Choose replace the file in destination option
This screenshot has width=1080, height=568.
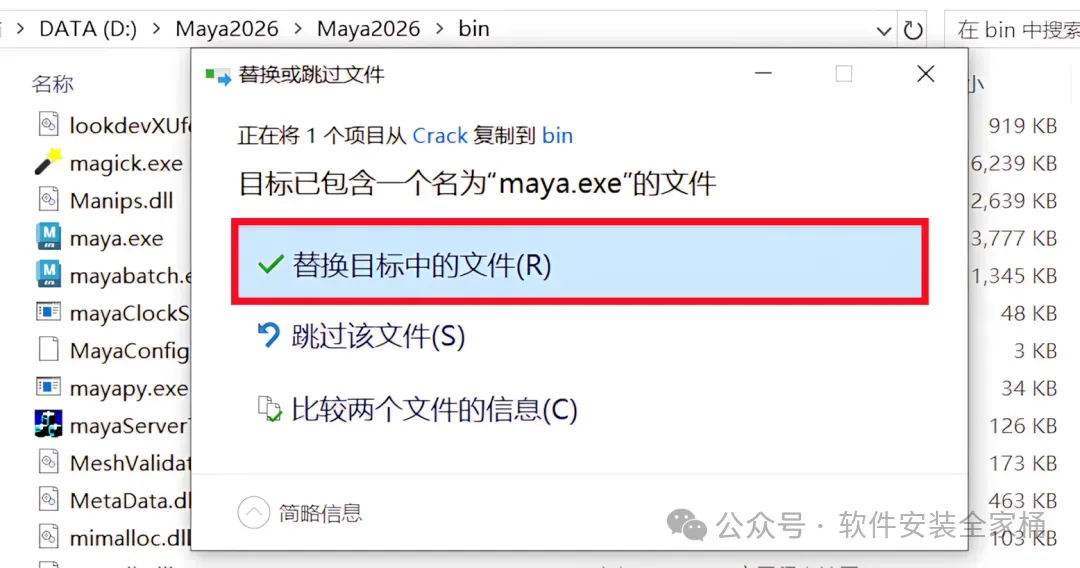pos(579,264)
